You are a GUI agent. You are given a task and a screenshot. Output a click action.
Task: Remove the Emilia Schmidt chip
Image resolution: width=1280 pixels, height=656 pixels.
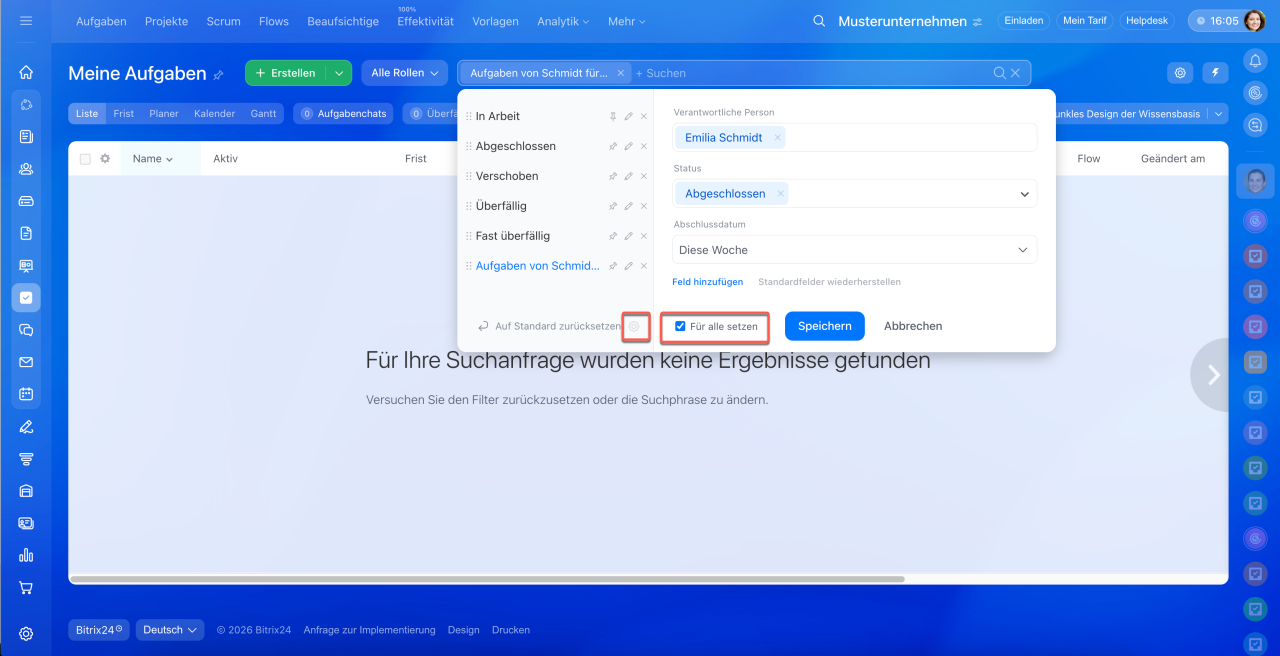778,138
